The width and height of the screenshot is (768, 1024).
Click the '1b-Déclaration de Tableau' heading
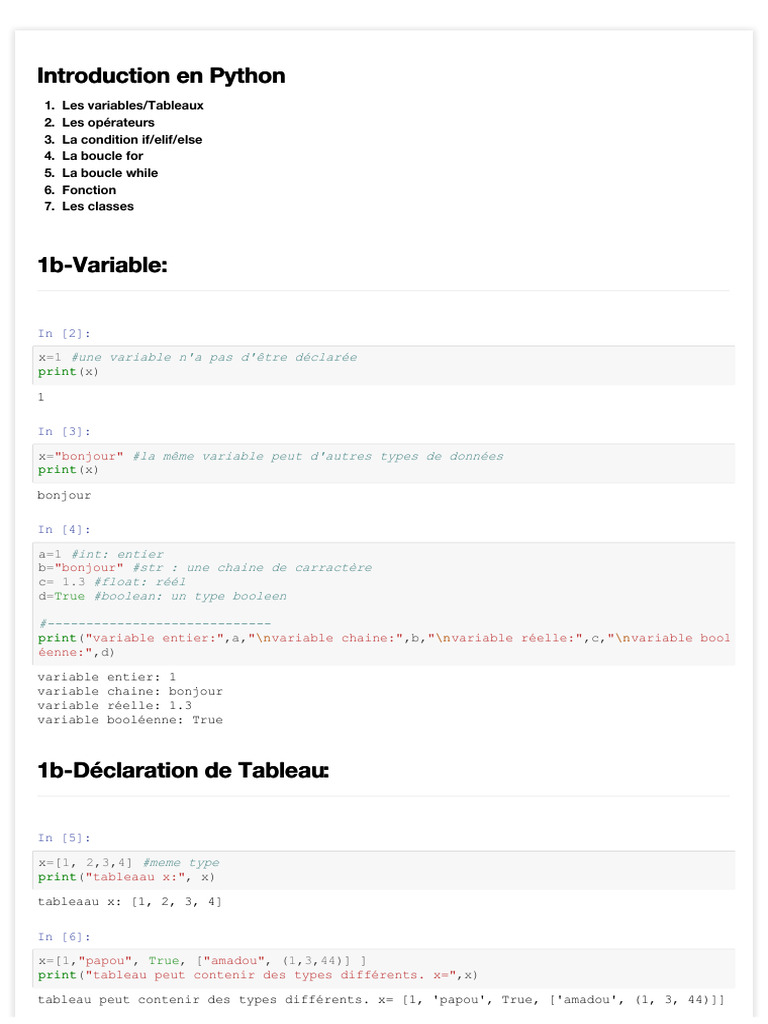pyautogui.click(x=183, y=771)
